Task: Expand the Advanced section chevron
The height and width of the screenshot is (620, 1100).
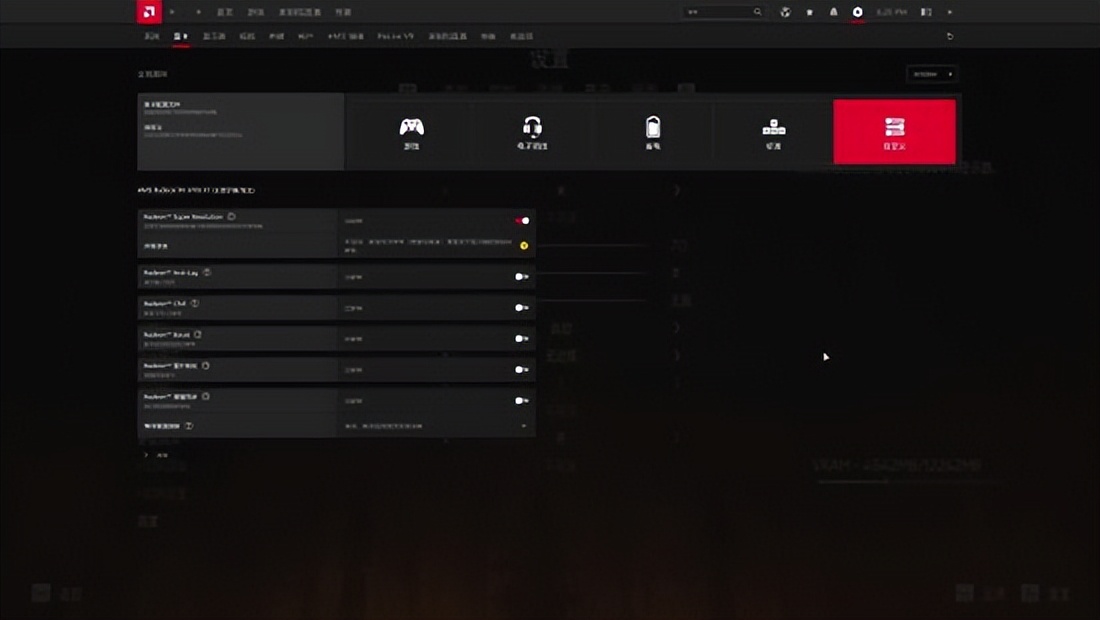Action: point(147,455)
